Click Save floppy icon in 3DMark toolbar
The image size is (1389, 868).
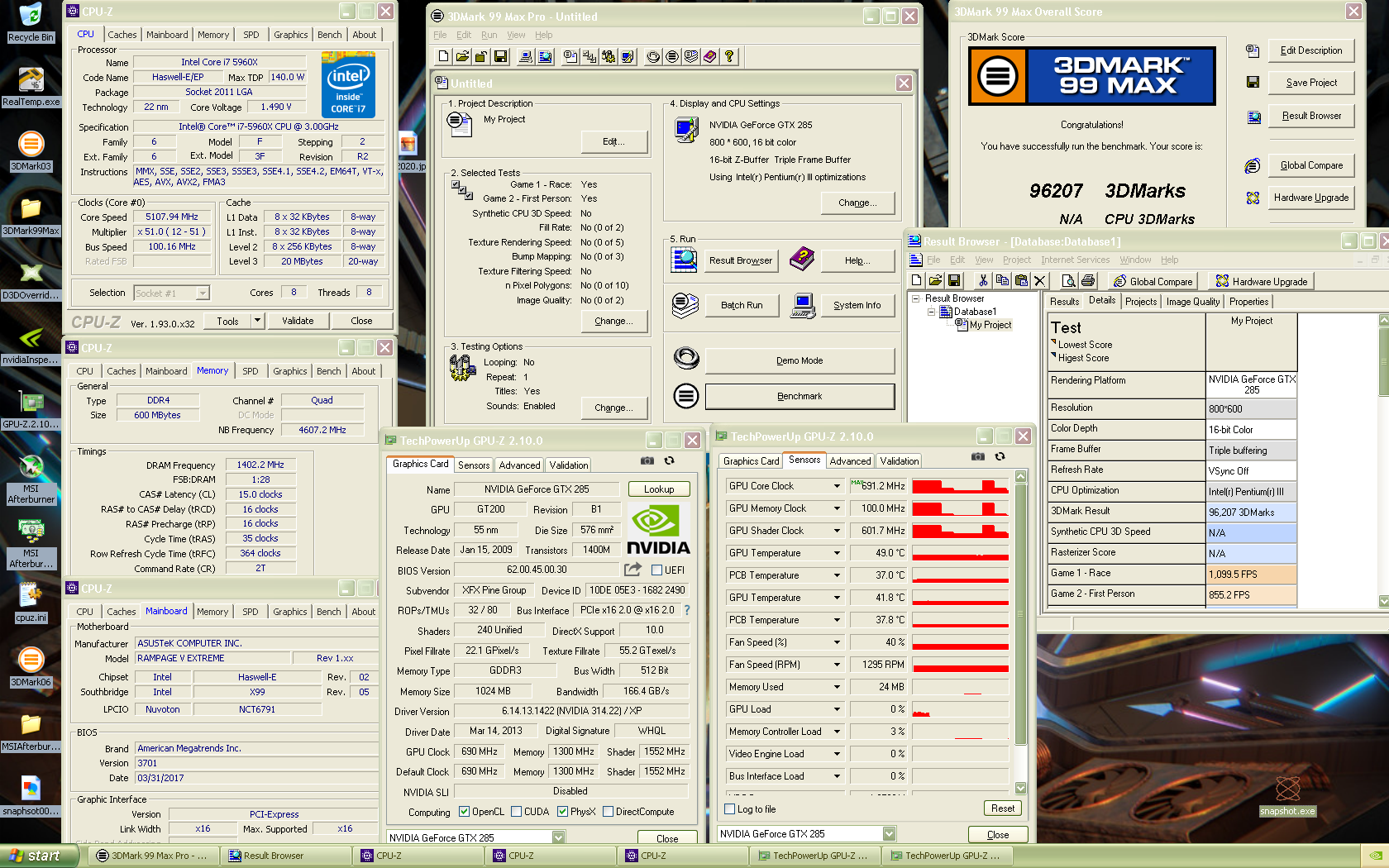pyautogui.click(x=500, y=56)
